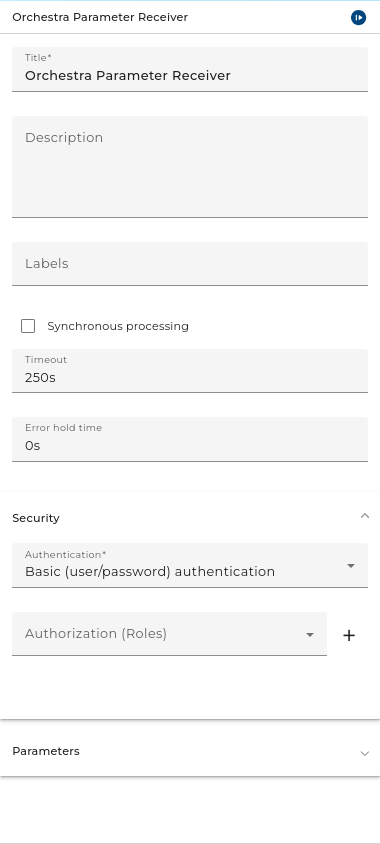Add a role with the plus icon
Viewport: 380px width, 844px height.
(x=349, y=635)
